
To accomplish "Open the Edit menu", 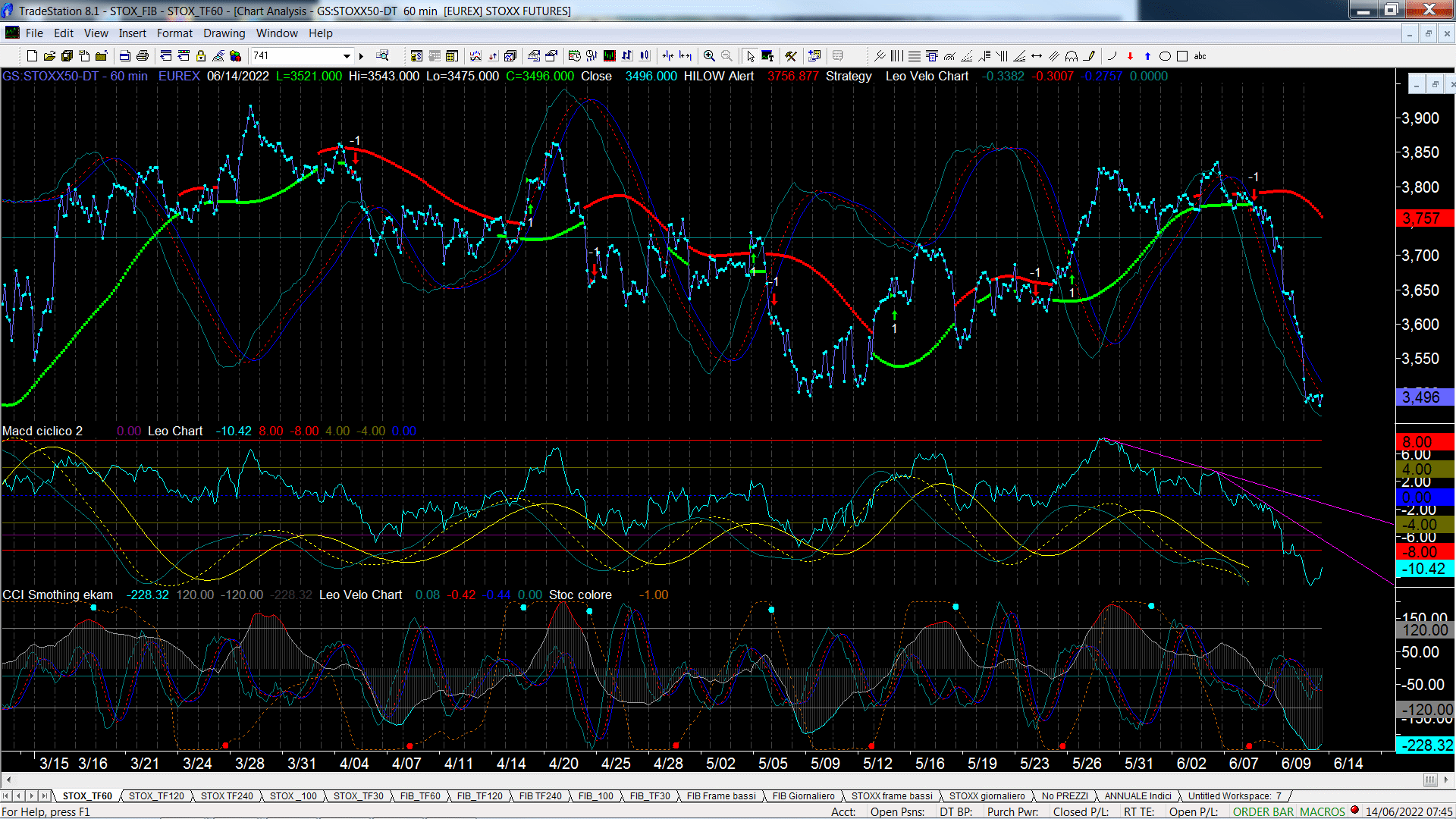I will coord(64,33).
